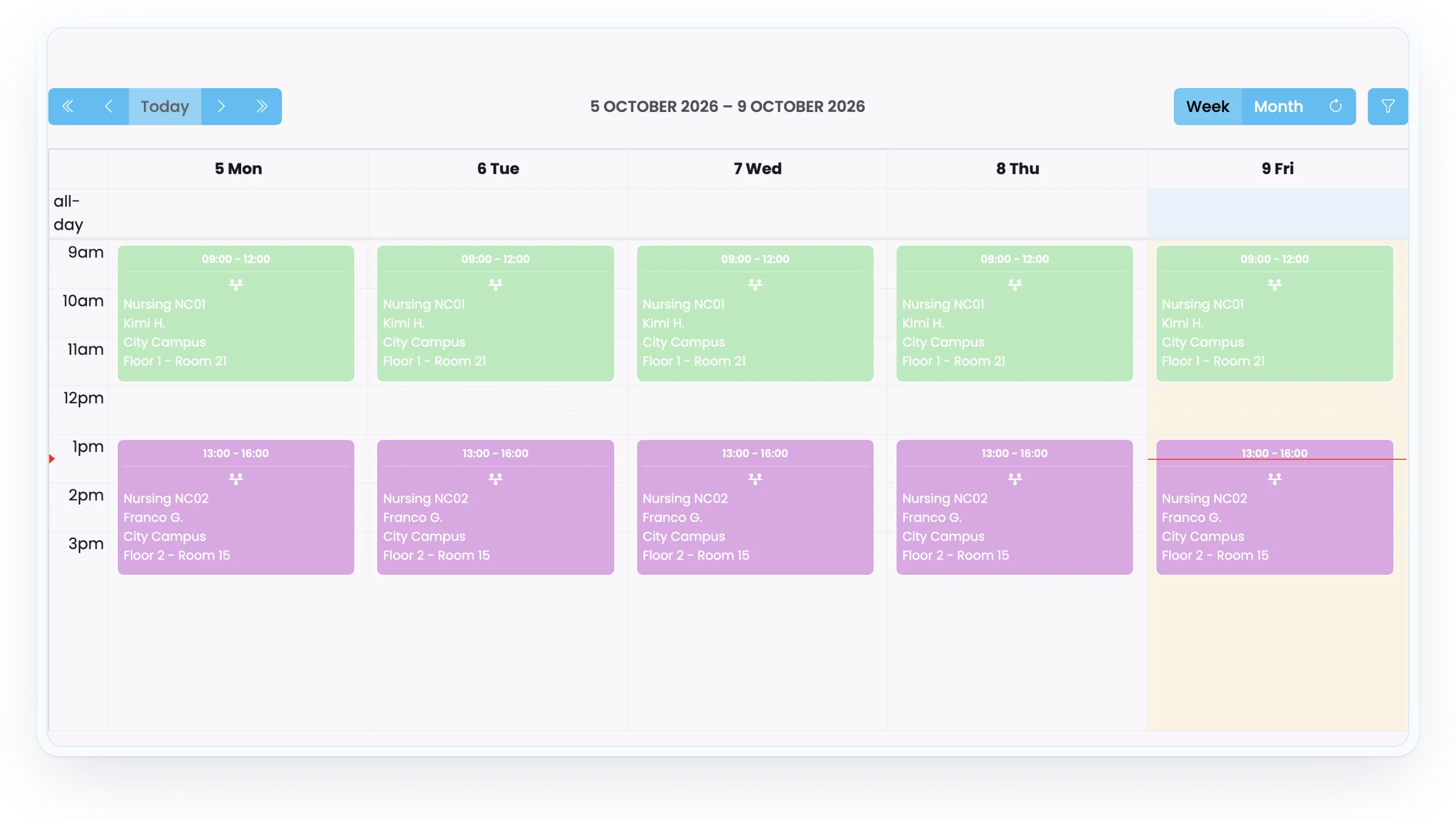1456x821 pixels.
Task: Click the red current-time arrow marker
Action: pos(52,459)
